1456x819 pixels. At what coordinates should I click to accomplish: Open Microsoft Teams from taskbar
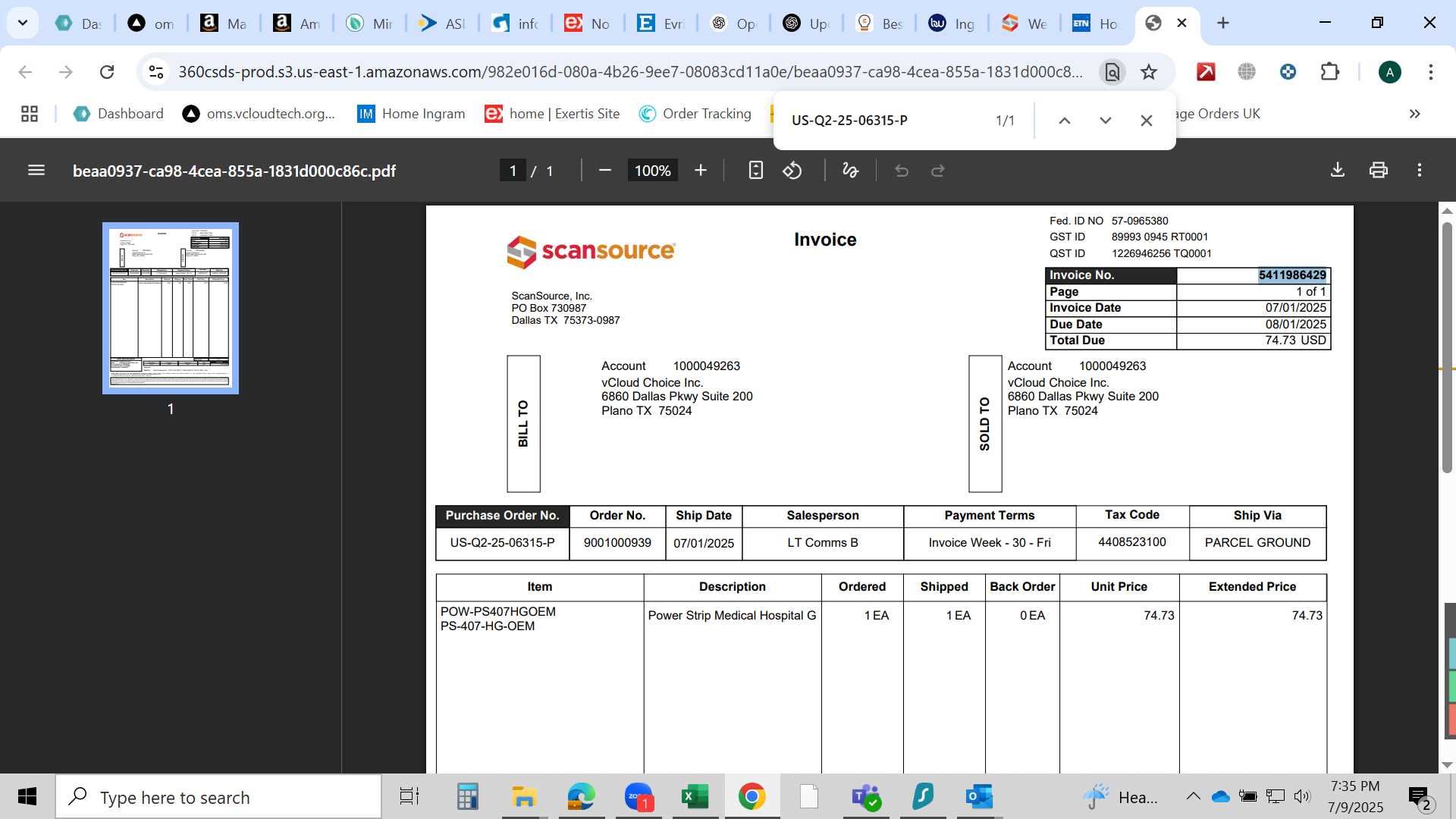coord(865,796)
